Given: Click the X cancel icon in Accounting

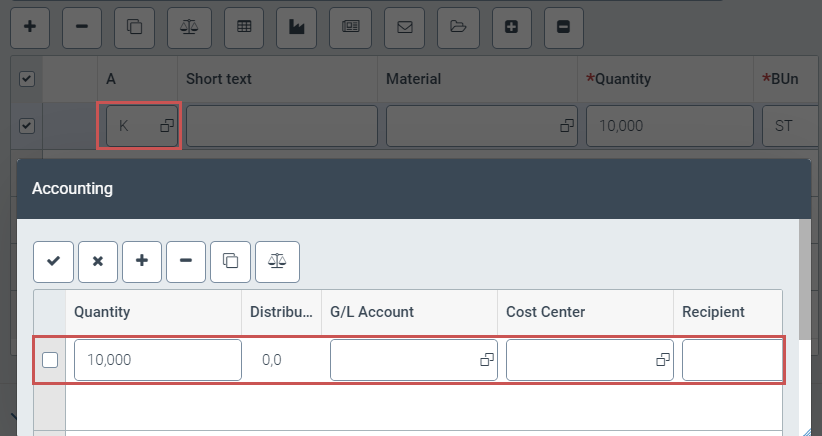Looking at the screenshot, I should coord(97,261).
